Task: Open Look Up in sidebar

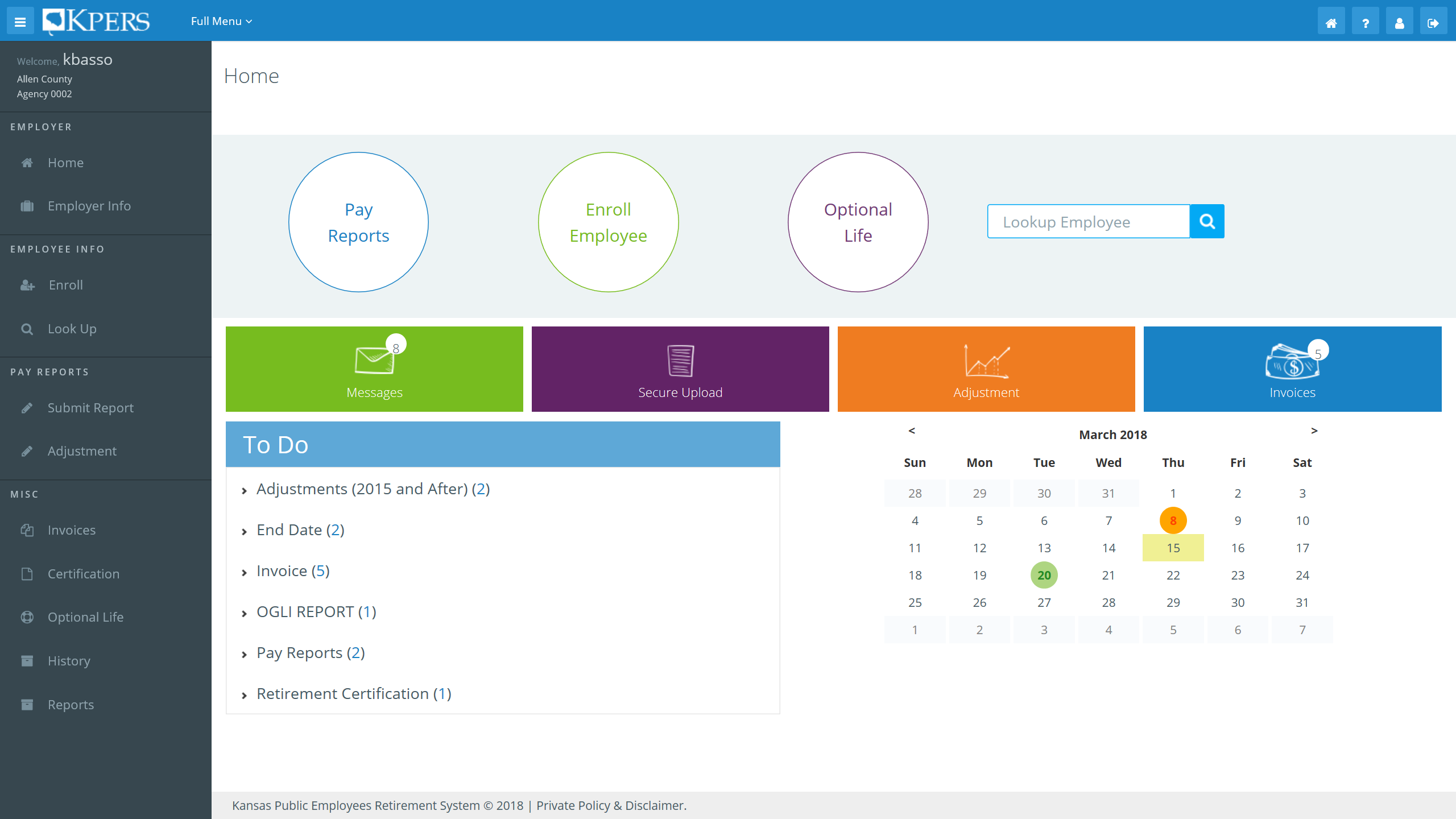Action: coord(106,329)
